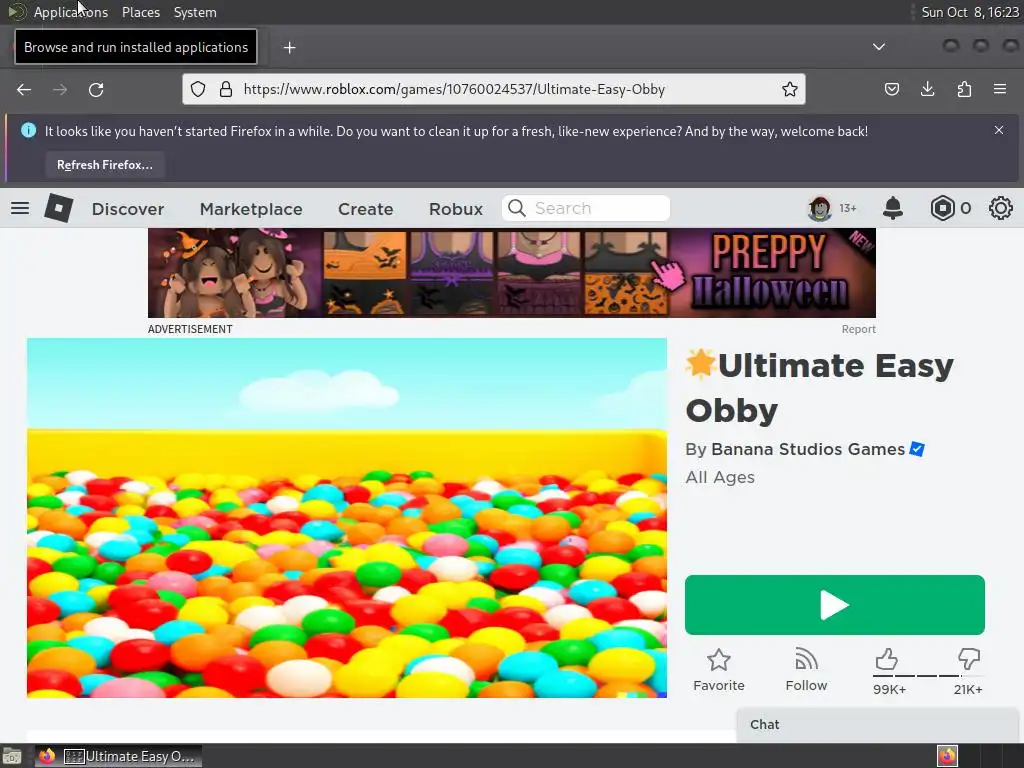The height and width of the screenshot is (768, 1024).
Task: Reload the current page
Action: [x=96, y=89]
